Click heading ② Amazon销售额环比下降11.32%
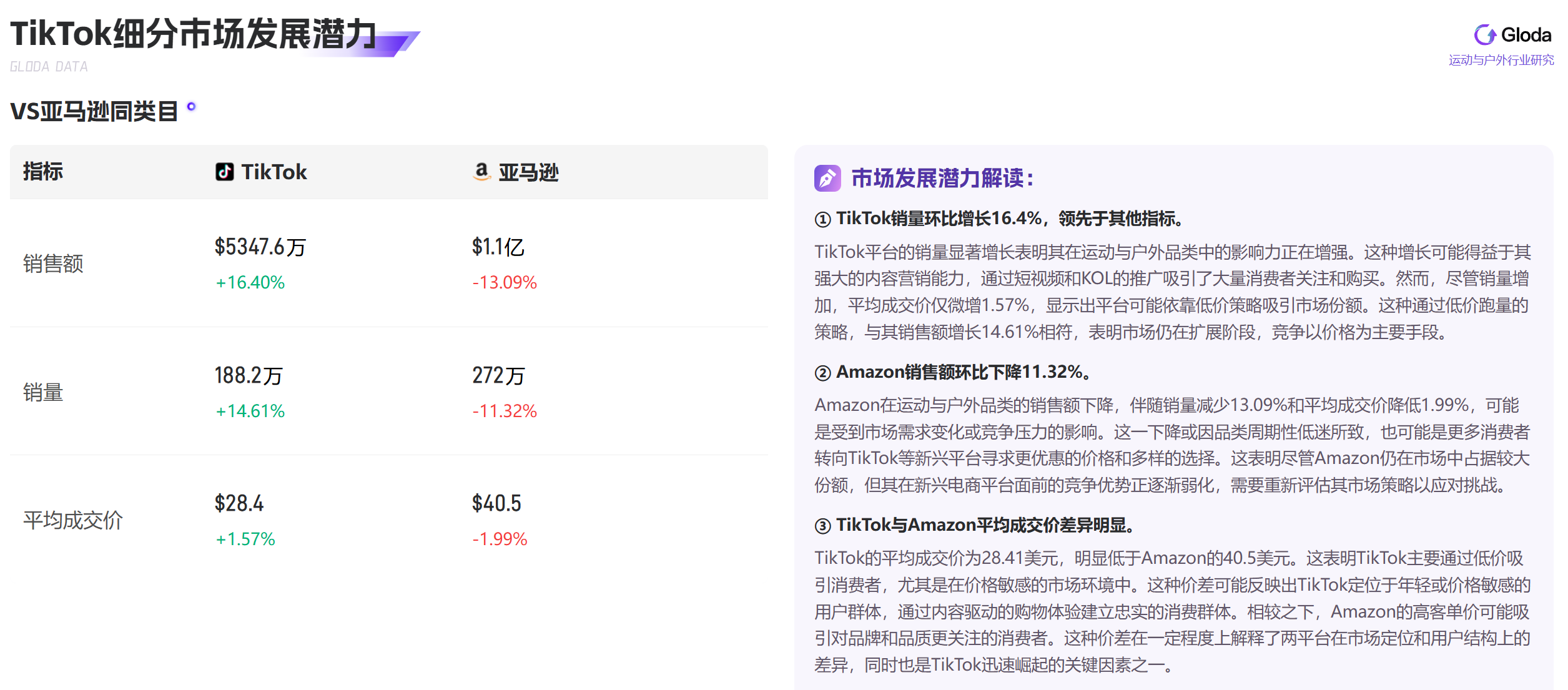The image size is (1568, 690). click(954, 372)
